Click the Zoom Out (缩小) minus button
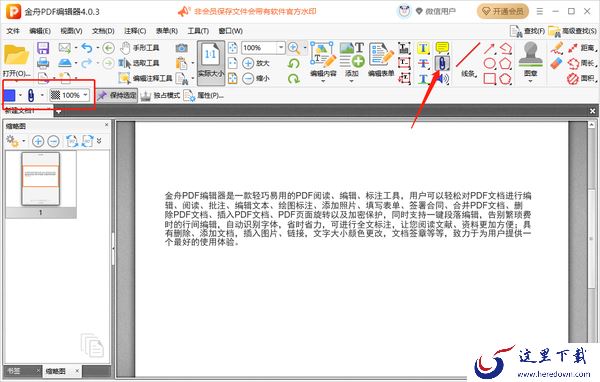The height and width of the screenshot is (382, 600). [x=256, y=78]
